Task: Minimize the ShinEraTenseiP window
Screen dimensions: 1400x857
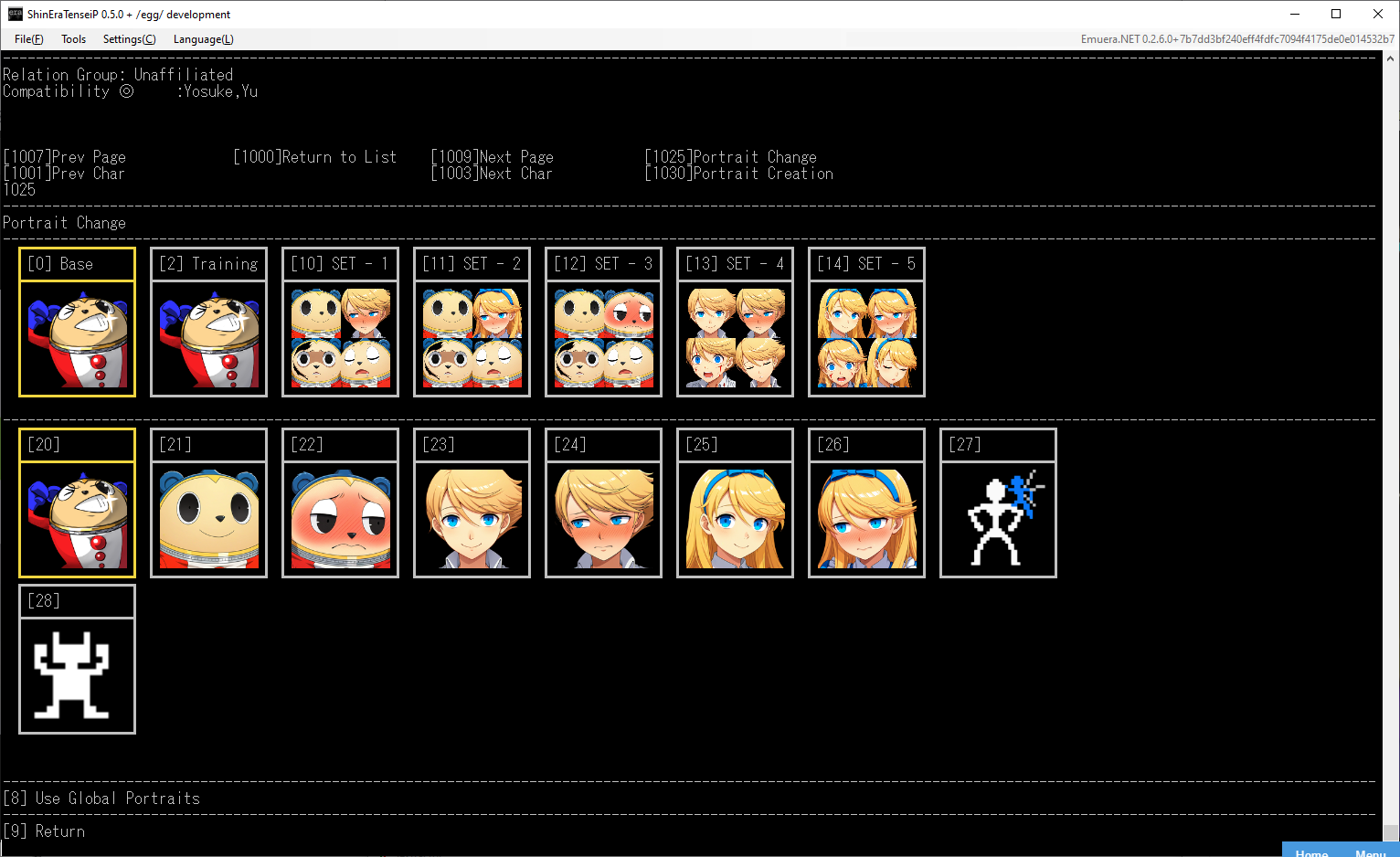Action: click(1295, 14)
